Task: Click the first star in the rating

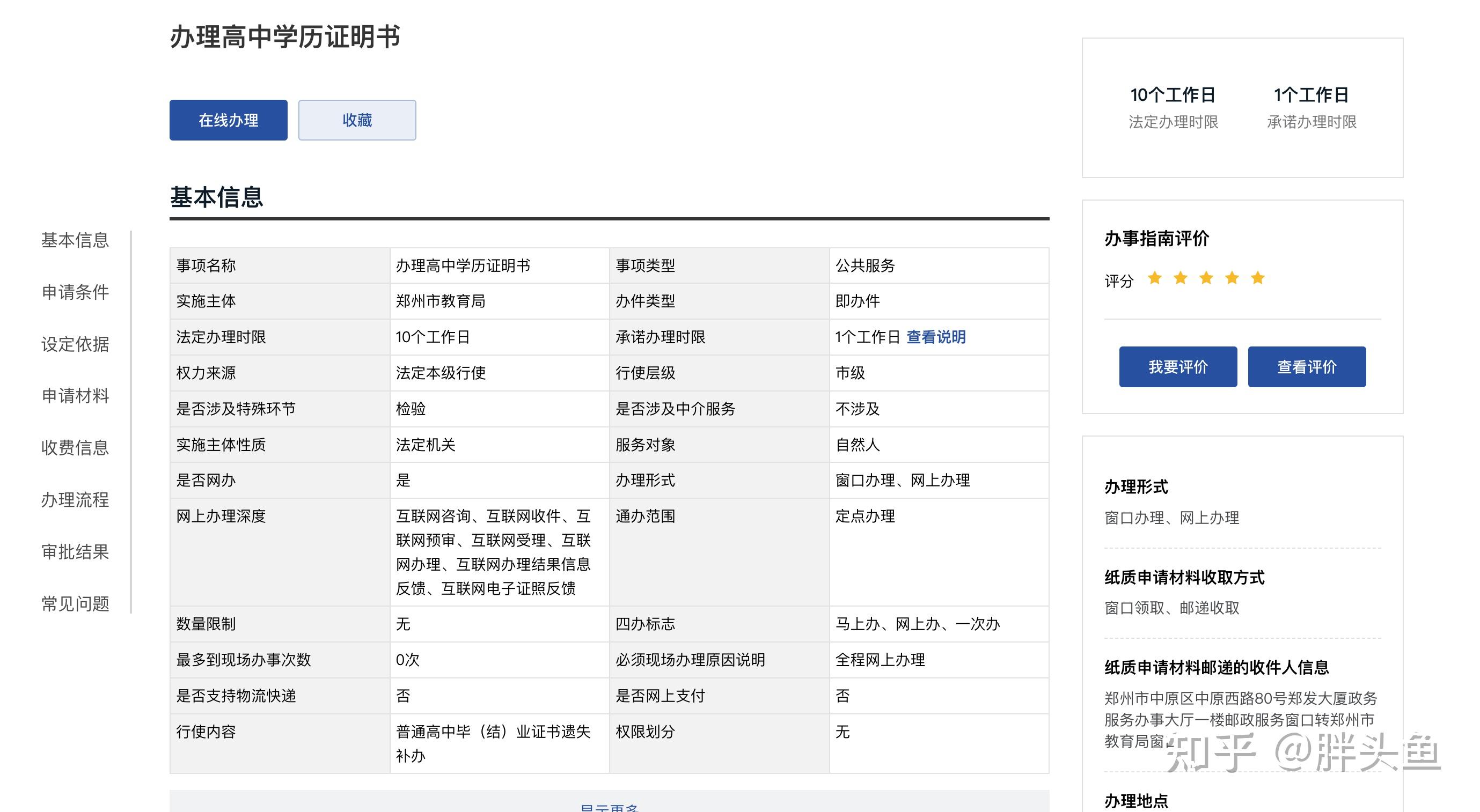Action: coord(1154,278)
